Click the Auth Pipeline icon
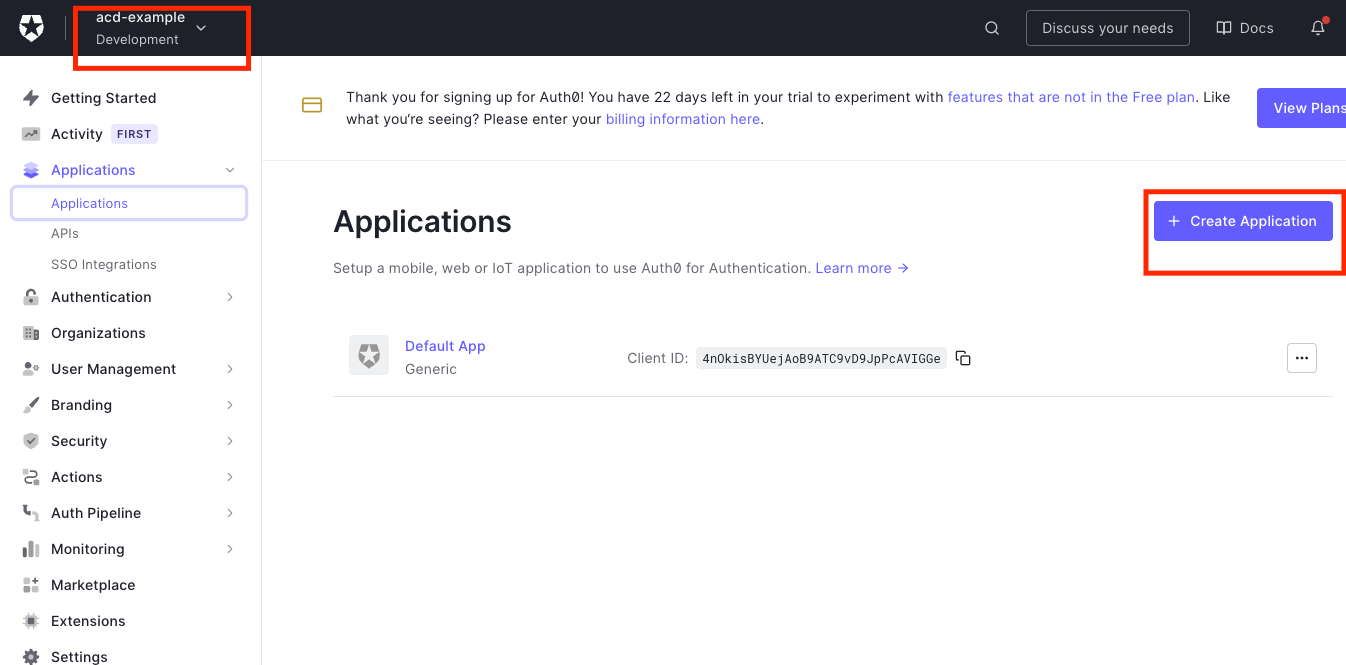 click(31, 513)
